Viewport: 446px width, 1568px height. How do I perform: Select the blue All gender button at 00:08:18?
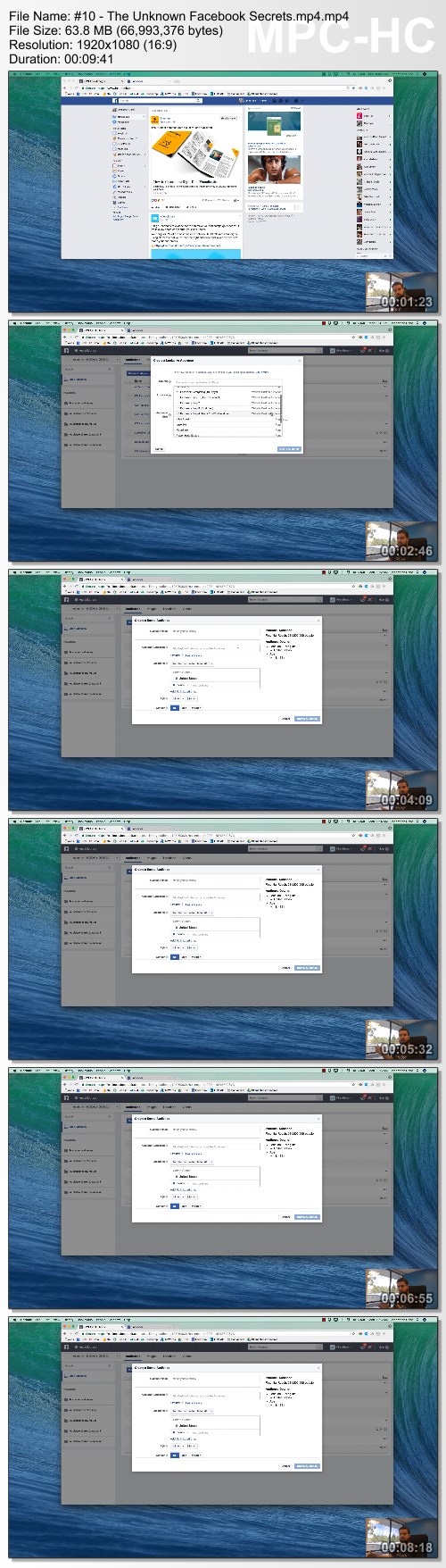[x=174, y=1455]
